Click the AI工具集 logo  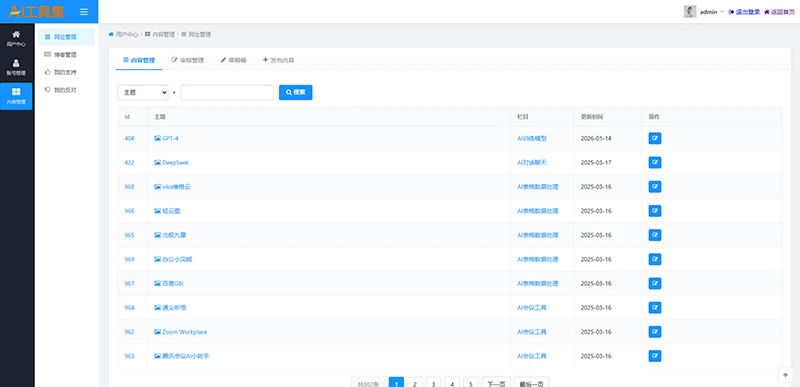tap(36, 11)
